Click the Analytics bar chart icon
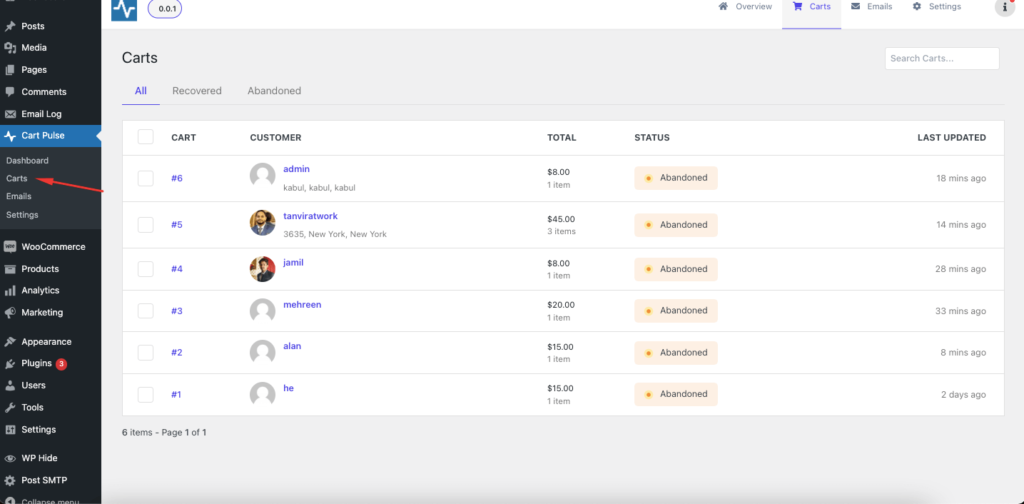 coord(10,291)
